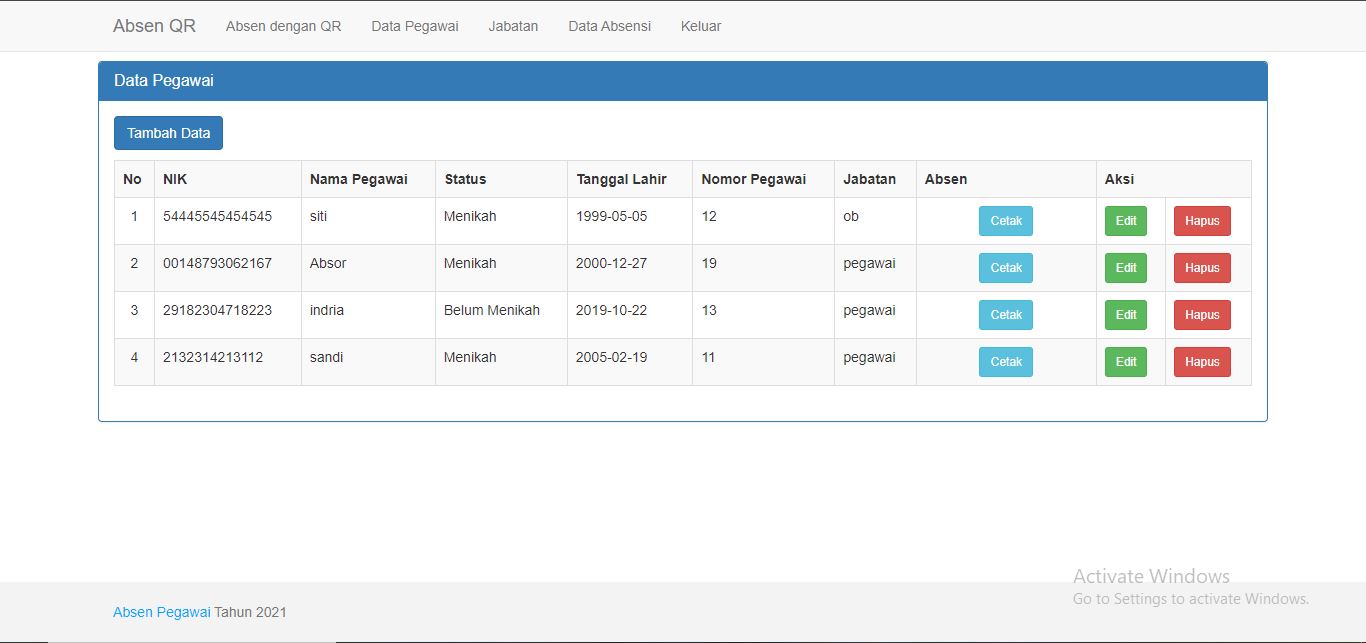The width and height of the screenshot is (1366, 643).
Task: Edit the record for siti
Action: pyautogui.click(x=1125, y=221)
